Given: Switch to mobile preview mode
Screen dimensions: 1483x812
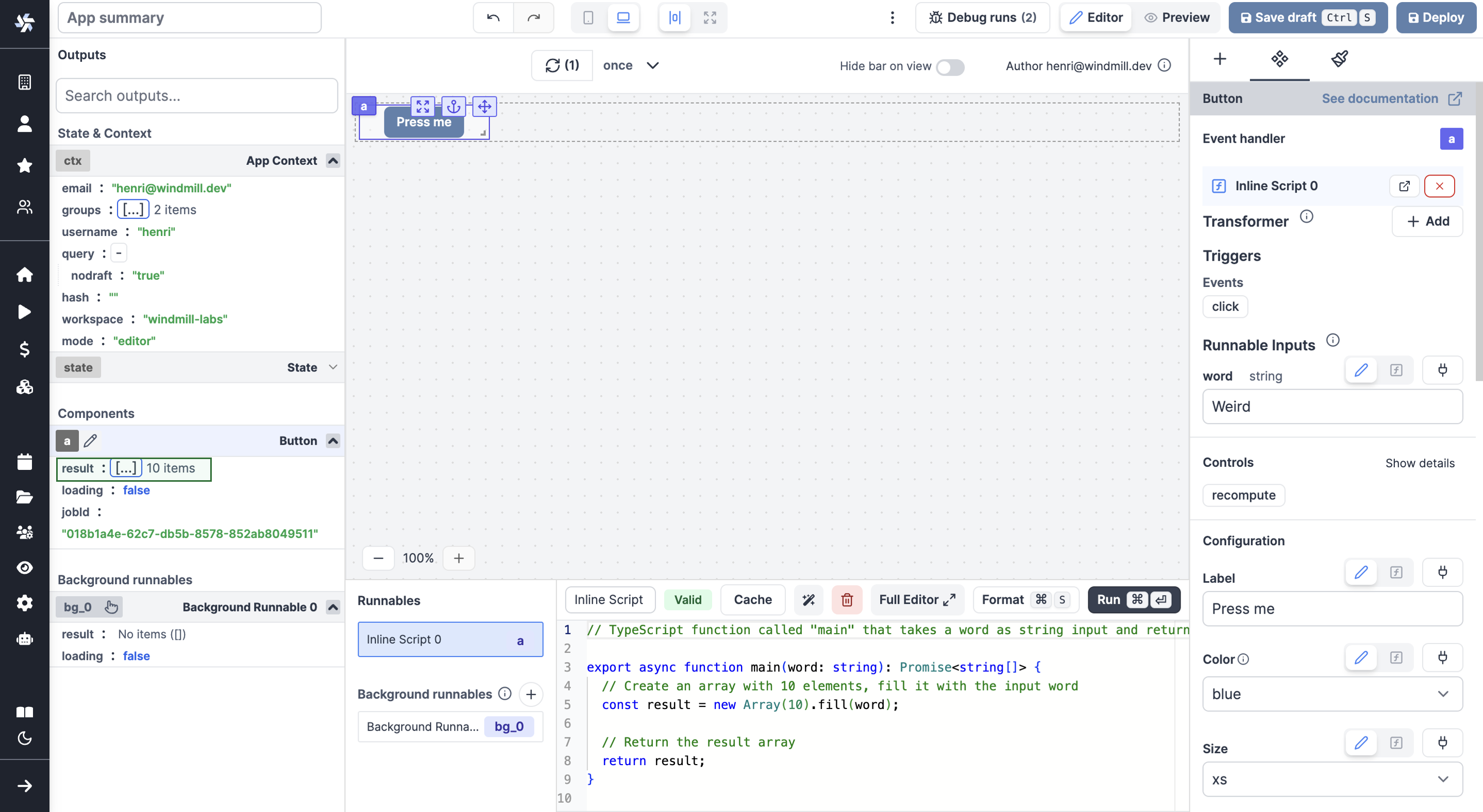Looking at the screenshot, I should tap(588, 18).
